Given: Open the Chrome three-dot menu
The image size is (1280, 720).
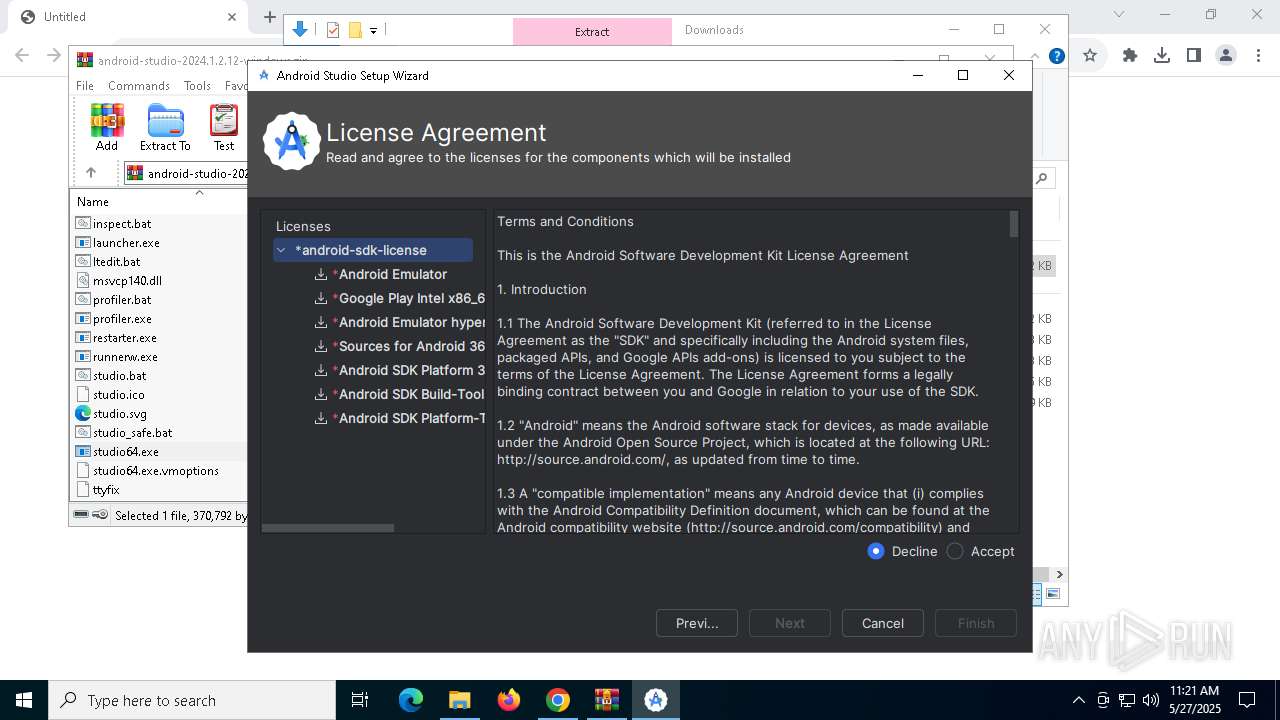Looking at the screenshot, I should tap(1256, 56).
